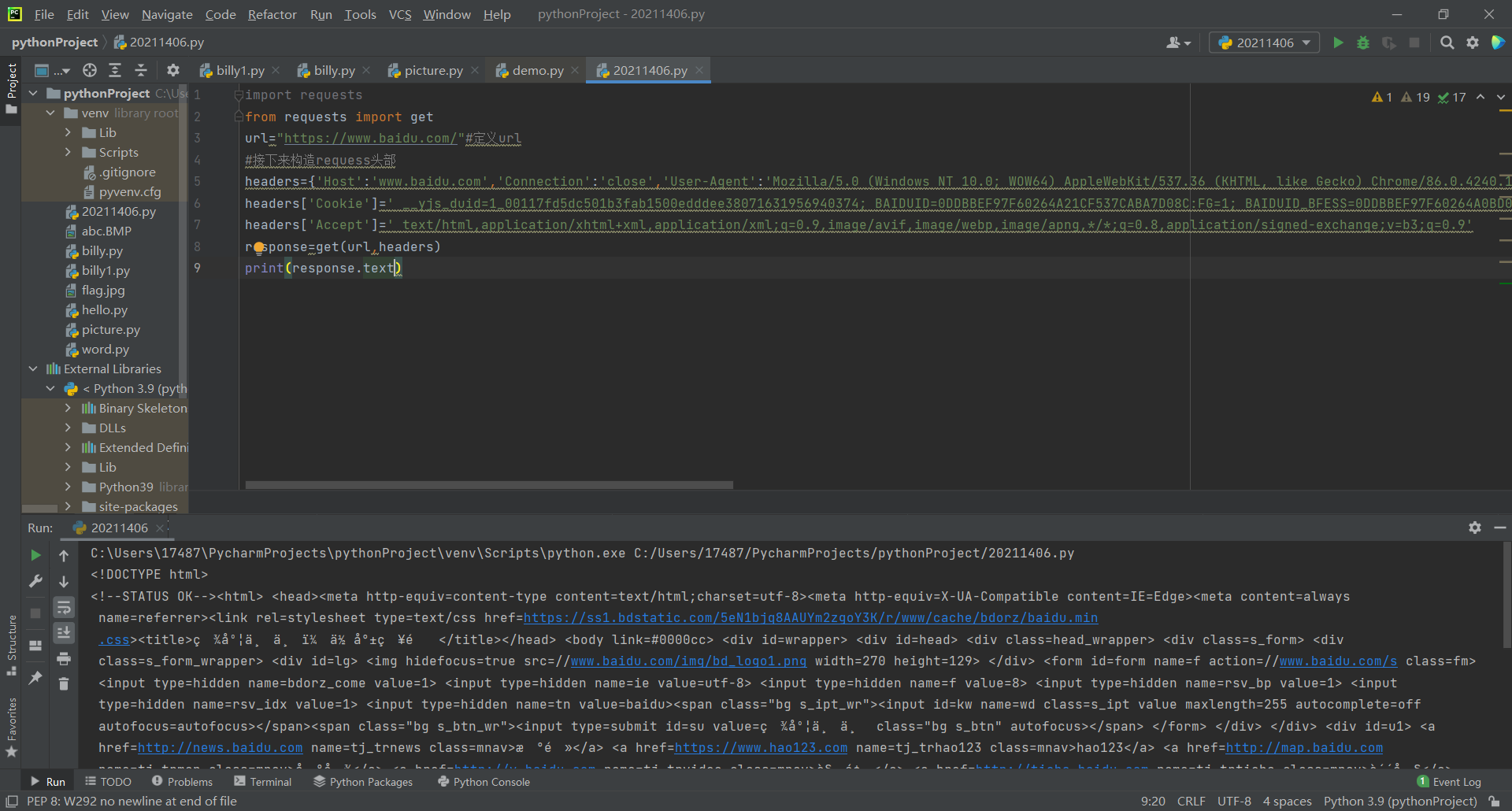
Task: Click the print icon in Run panel
Action: (64, 658)
